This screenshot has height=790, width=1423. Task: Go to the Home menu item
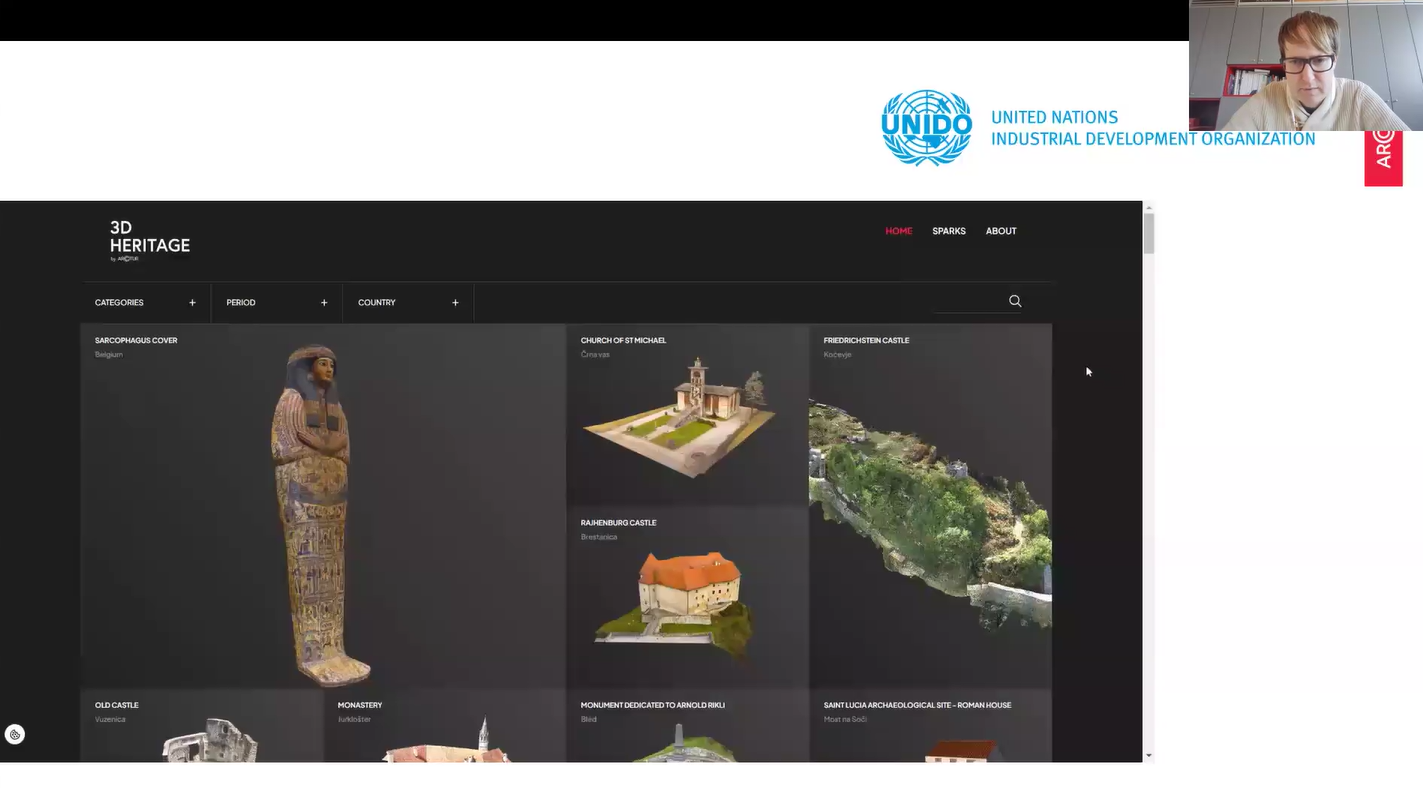tap(898, 231)
